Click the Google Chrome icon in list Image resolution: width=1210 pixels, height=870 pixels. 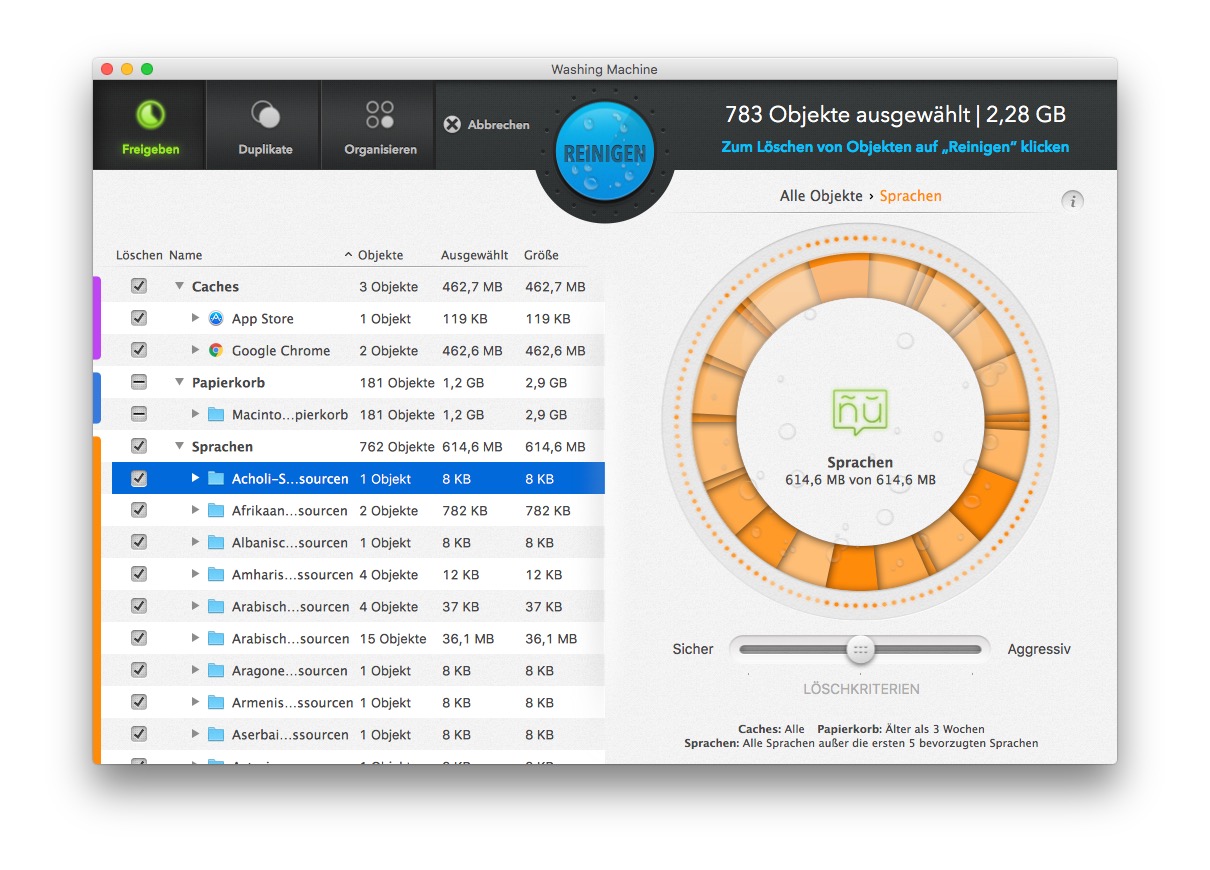click(216, 351)
